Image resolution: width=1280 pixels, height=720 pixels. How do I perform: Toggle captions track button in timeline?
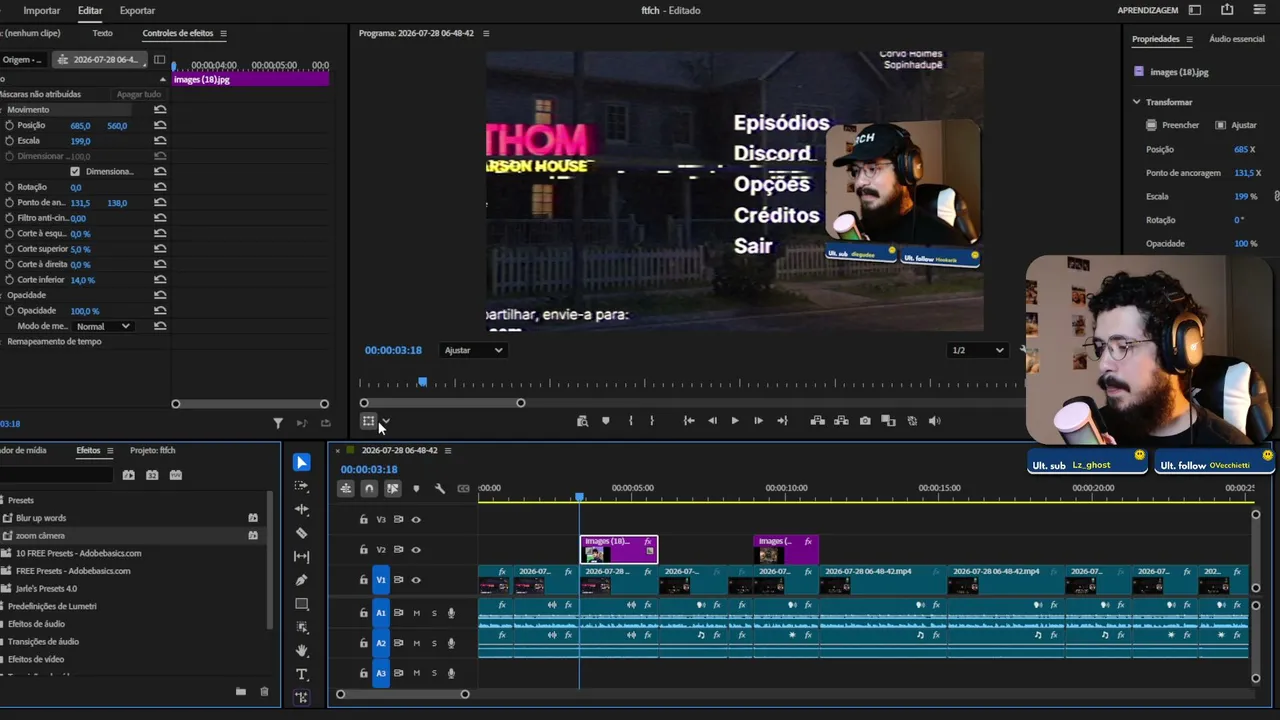(x=463, y=488)
